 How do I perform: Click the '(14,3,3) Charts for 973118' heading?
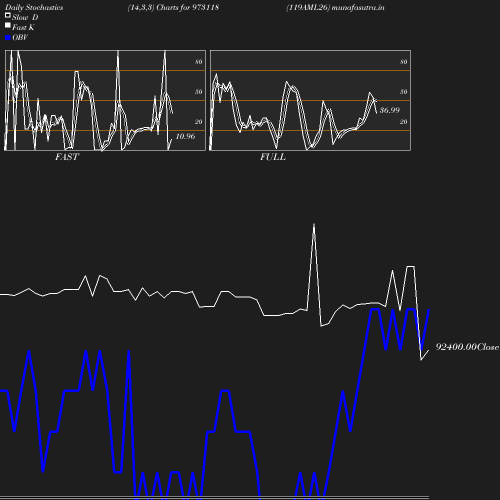point(173,8)
